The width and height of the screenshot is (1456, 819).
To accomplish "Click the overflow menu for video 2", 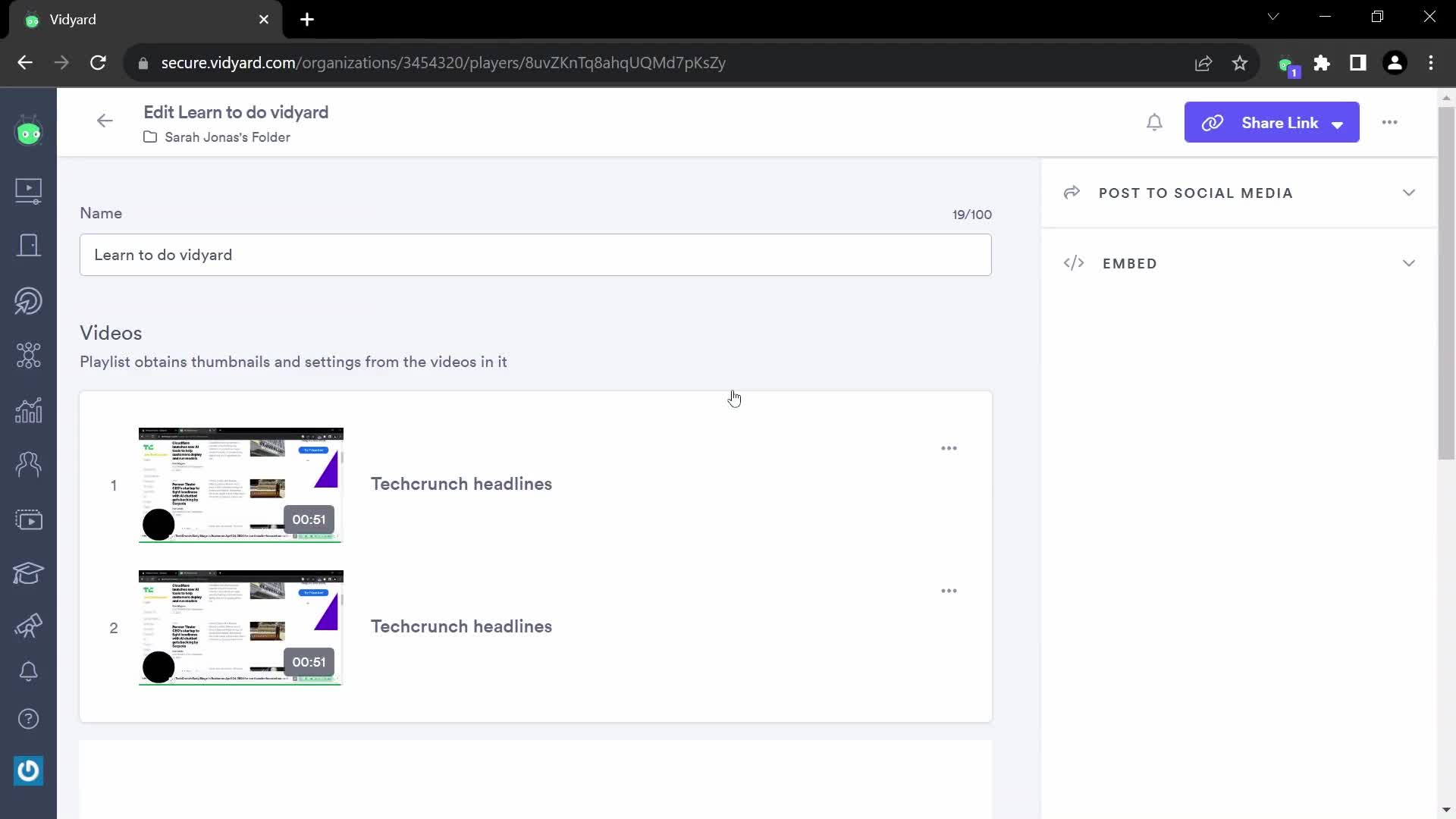I will (949, 591).
